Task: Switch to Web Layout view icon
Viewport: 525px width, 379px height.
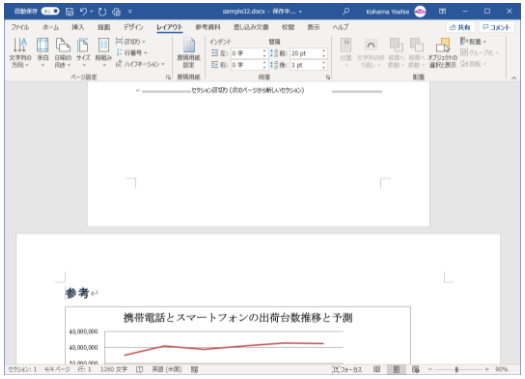Action: pos(416,369)
